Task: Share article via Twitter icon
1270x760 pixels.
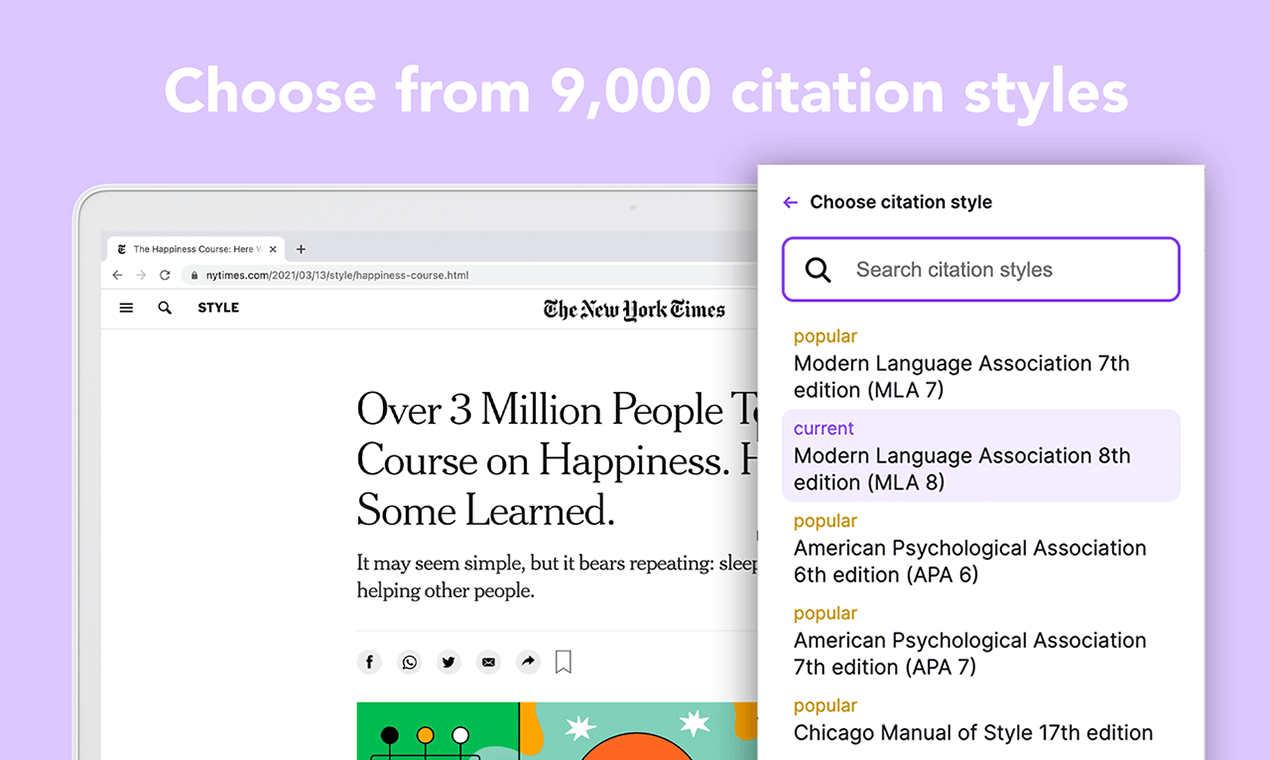Action: pos(449,662)
